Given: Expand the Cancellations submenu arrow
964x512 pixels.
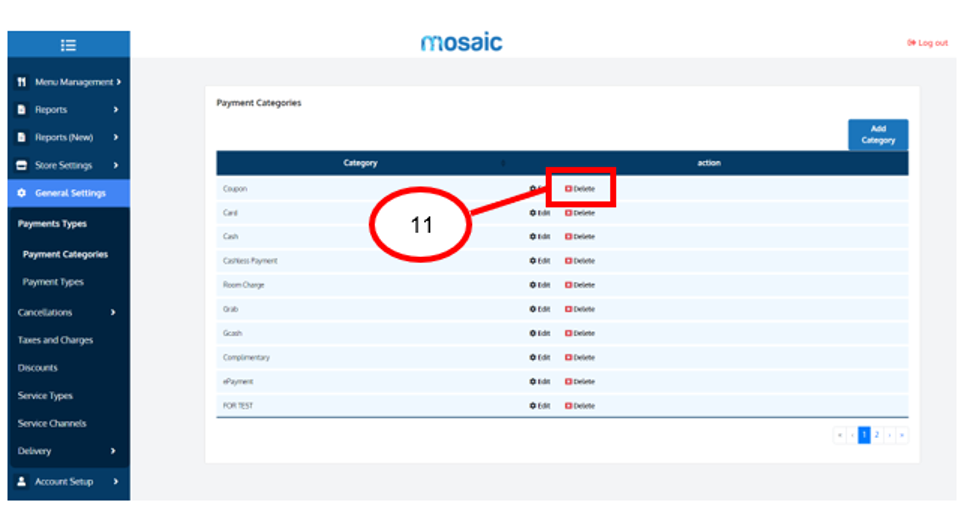Looking at the screenshot, I should click(113, 312).
